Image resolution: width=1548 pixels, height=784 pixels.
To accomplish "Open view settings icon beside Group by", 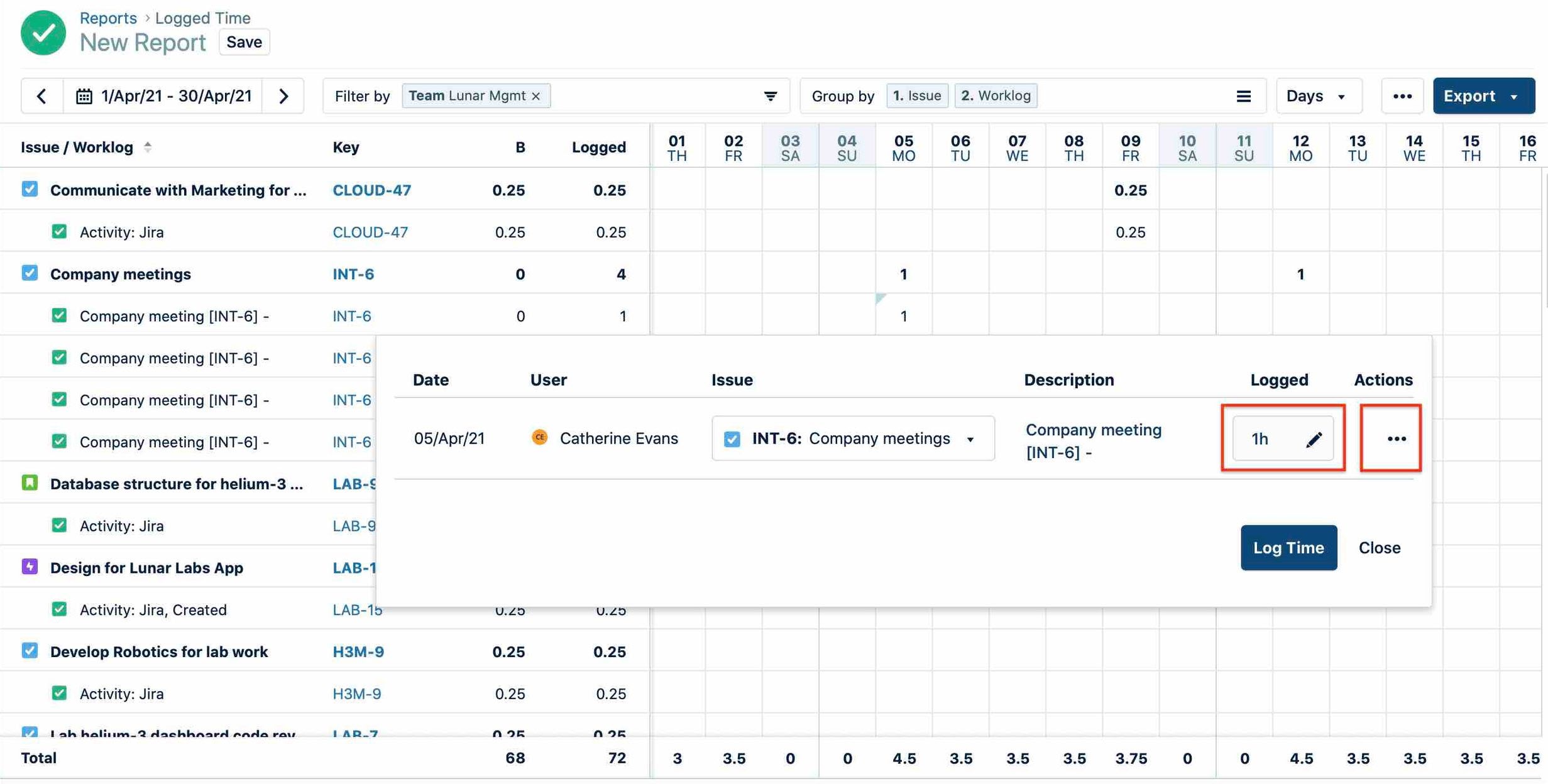I will [1244, 95].
